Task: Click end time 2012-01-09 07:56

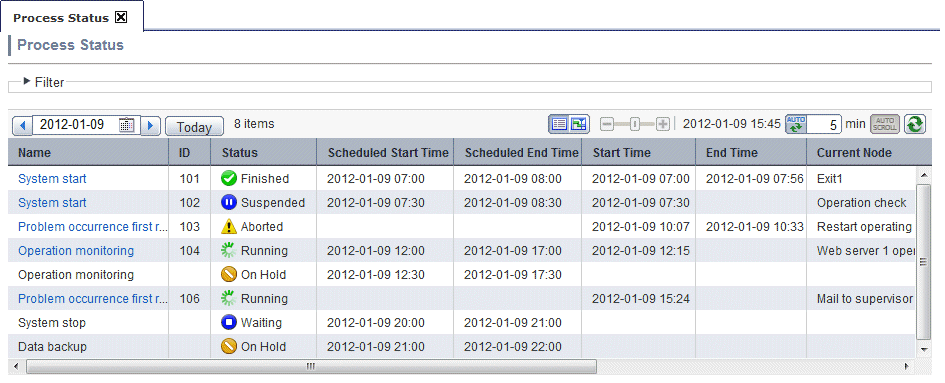Action: point(755,179)
